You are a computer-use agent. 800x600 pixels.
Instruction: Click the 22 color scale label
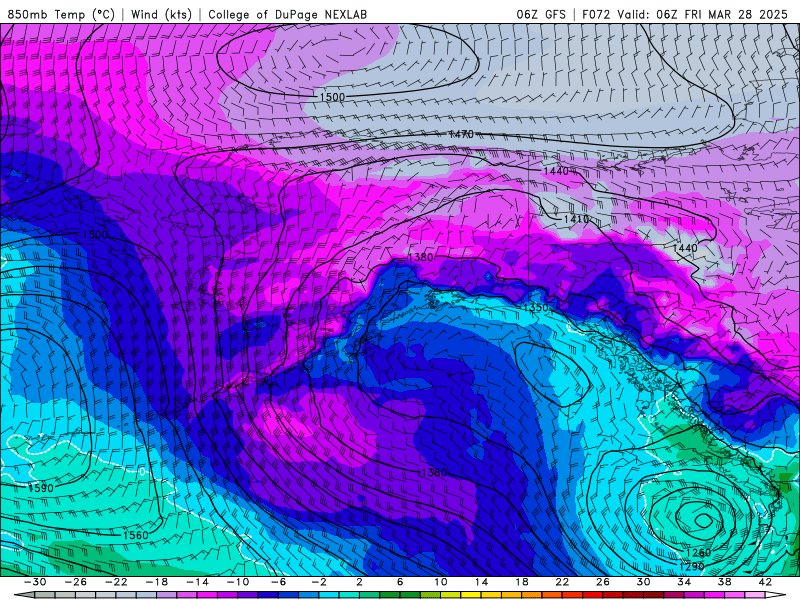[562, 582]
